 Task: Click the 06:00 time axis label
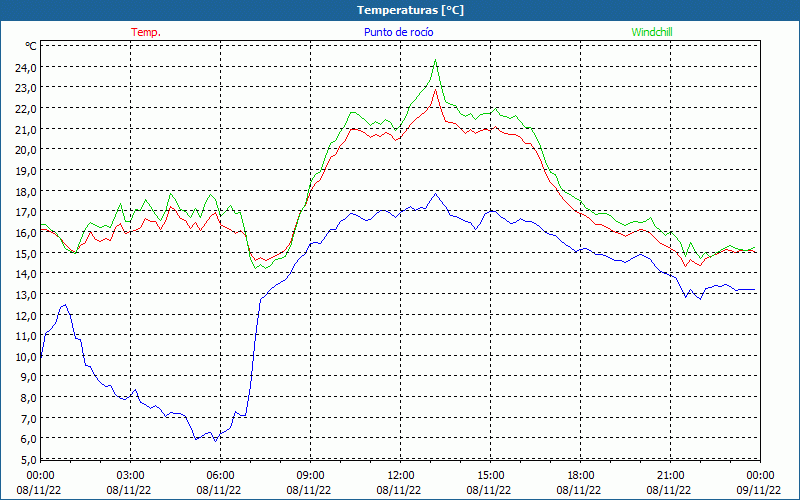point(220,476)
